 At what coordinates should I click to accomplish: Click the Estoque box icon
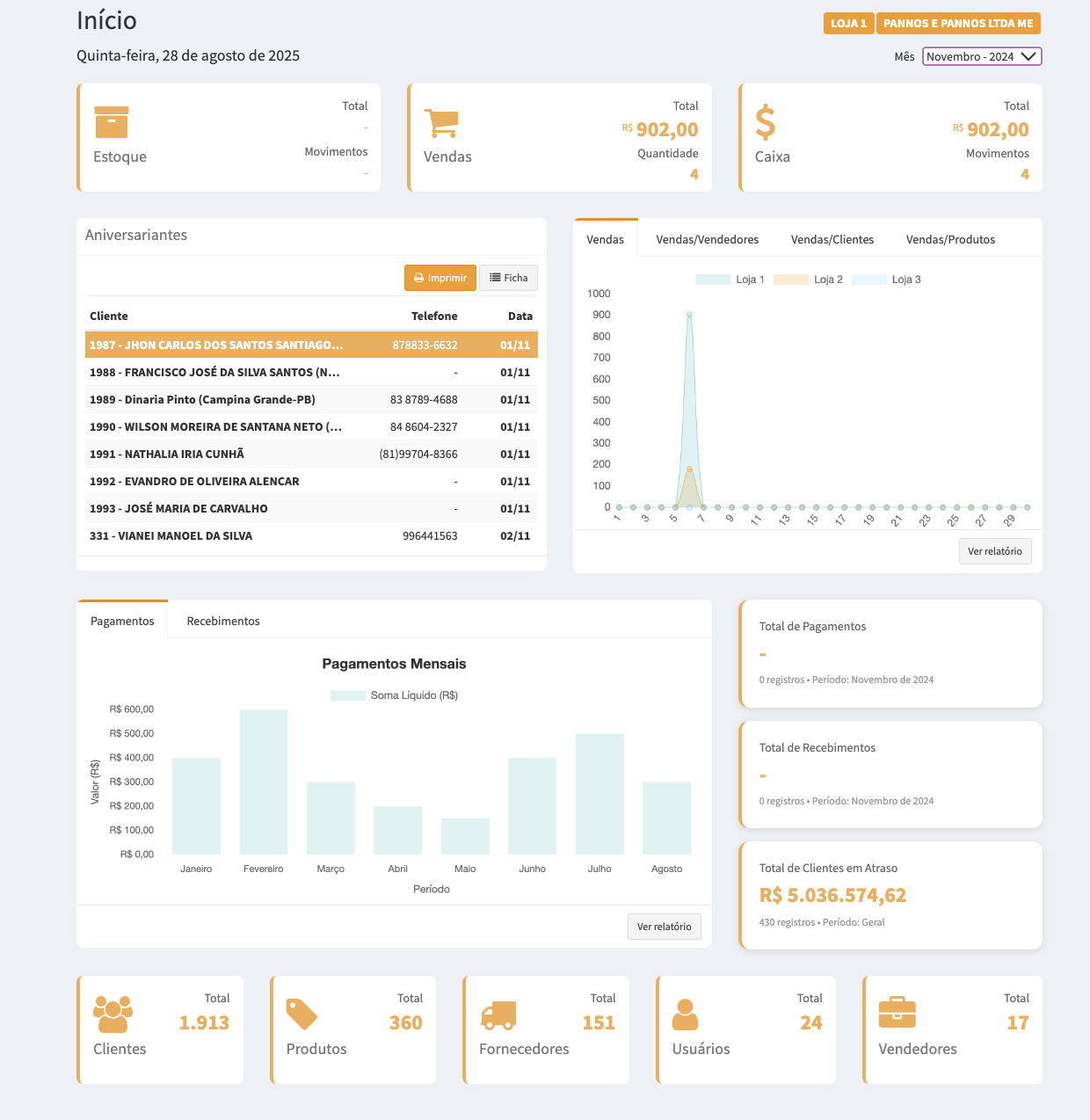[x=112, y=122]
